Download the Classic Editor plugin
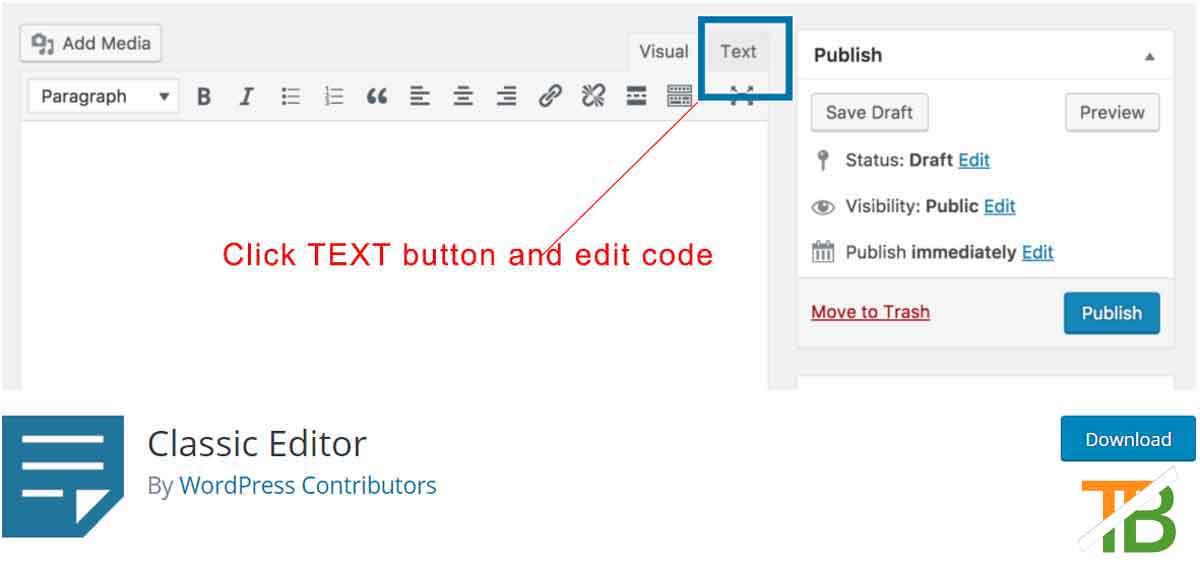Screen dimensions: 1200x568 click(x=1128, y=439)
